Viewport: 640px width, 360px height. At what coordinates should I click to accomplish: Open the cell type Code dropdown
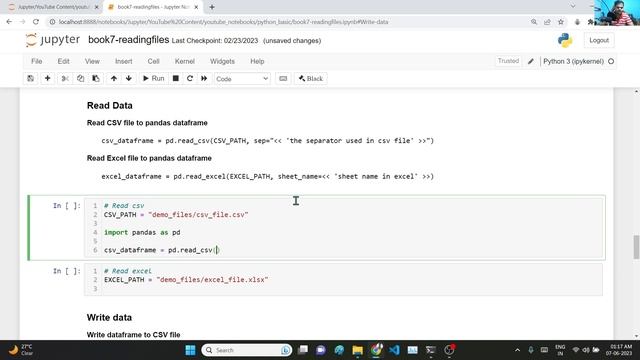(x=242, y=78)
